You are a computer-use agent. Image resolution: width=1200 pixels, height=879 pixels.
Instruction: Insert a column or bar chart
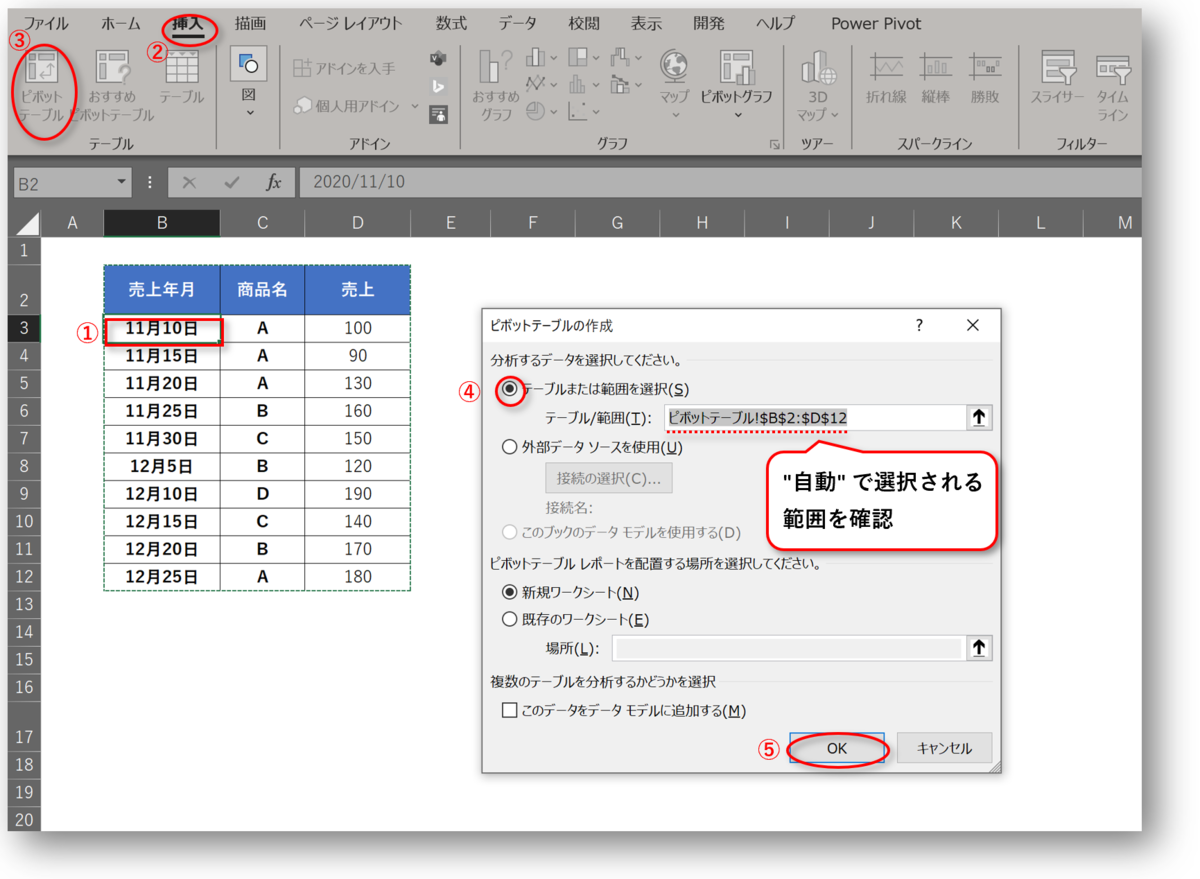pyautogui.click(x=536, y=58)
